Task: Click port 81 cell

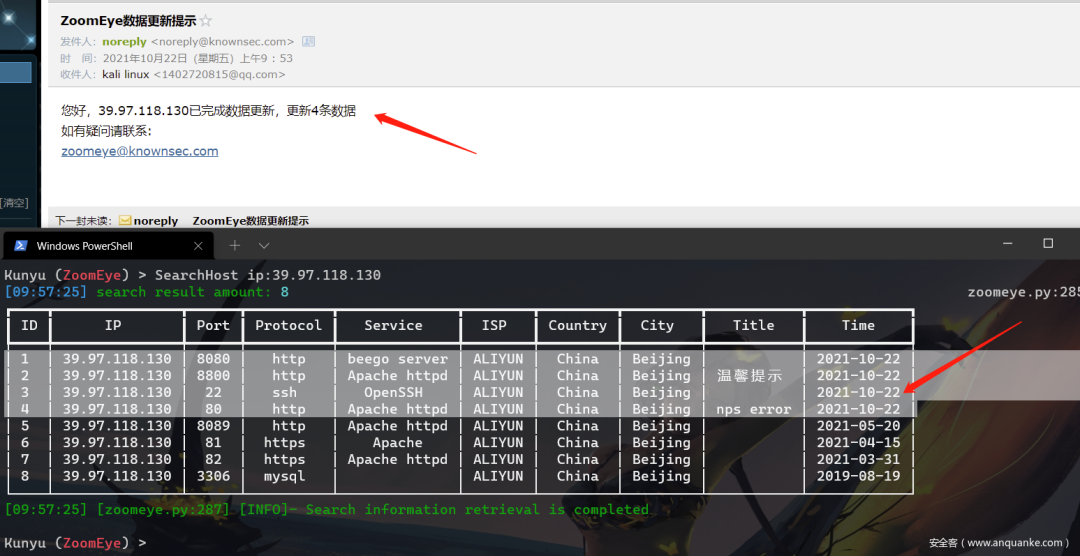Action: tap(214, 442)
